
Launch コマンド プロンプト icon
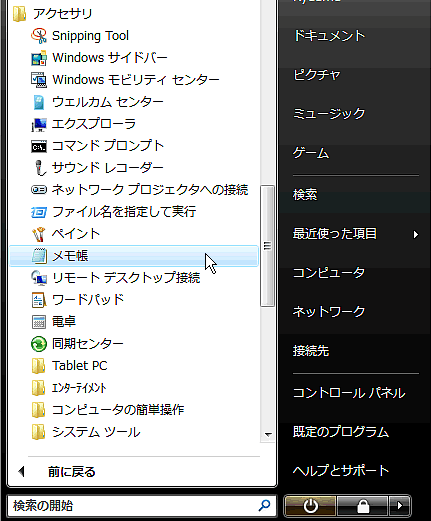click(x=39, y=146)
